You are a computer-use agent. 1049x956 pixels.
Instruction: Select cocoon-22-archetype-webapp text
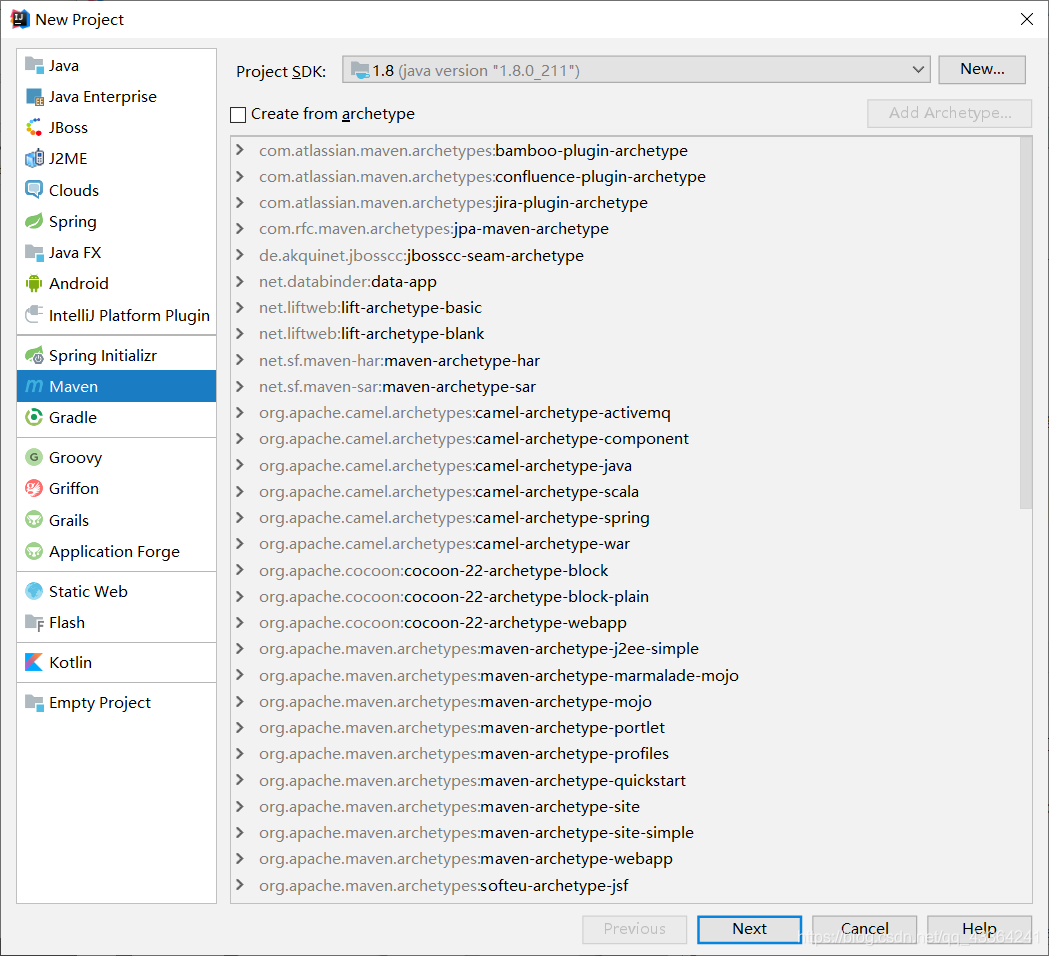(516, 623)
